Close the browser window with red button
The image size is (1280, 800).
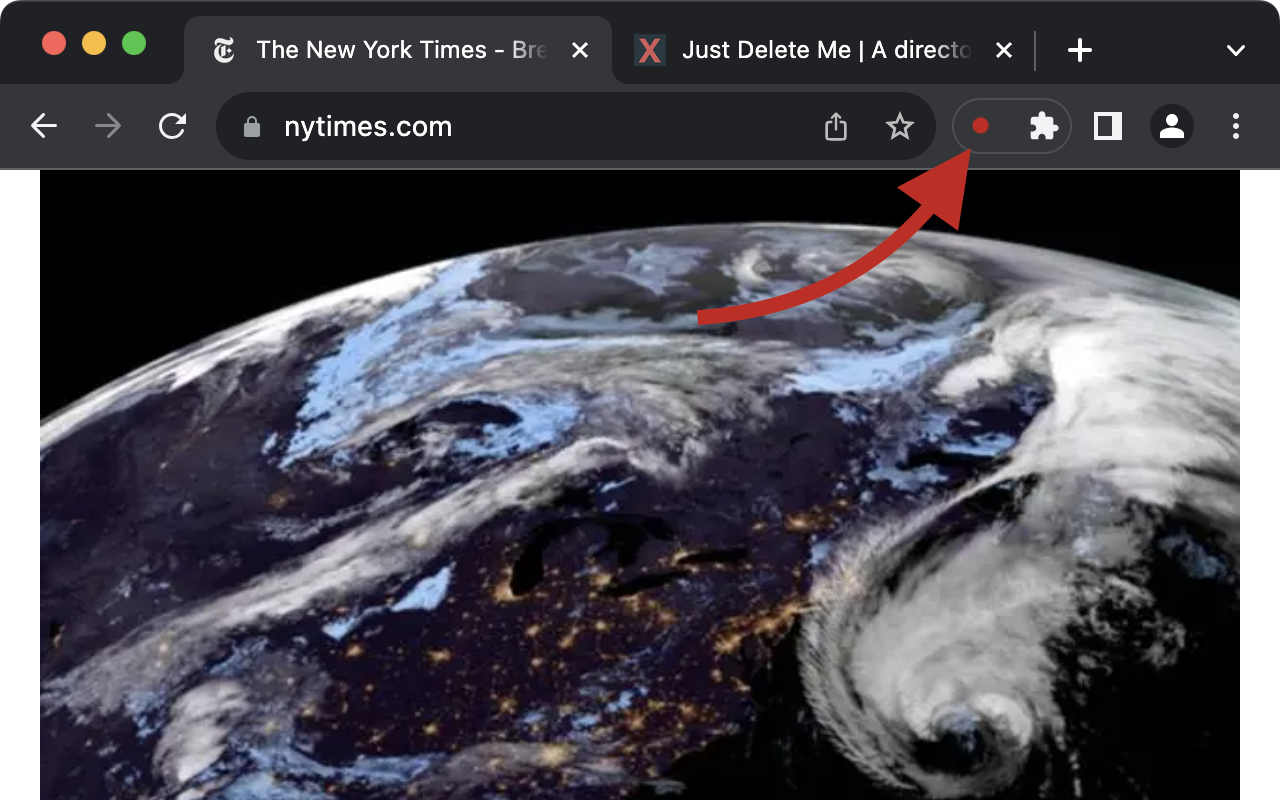tap(54, 44)
